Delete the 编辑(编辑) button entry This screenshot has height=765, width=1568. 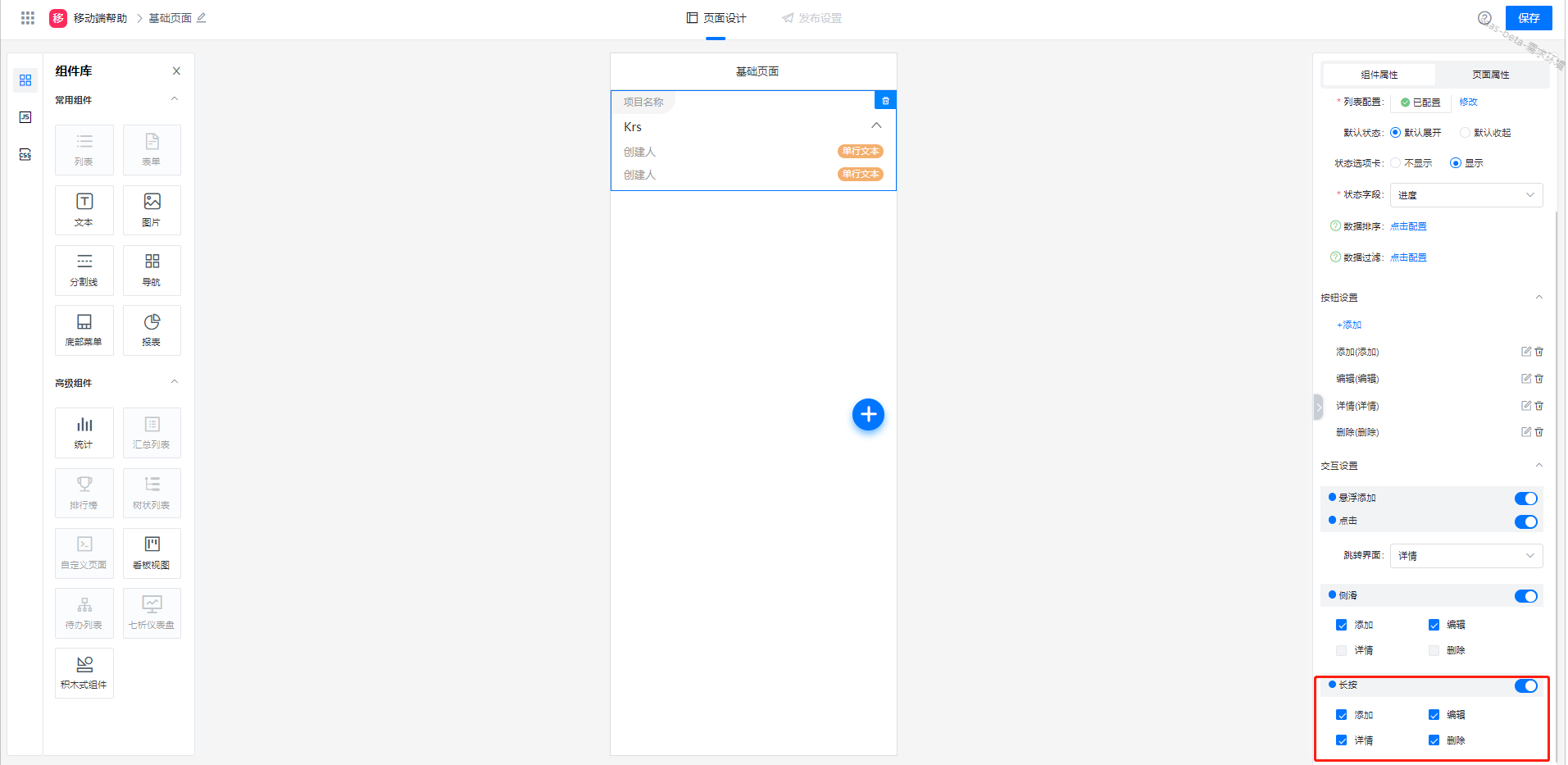click(x=1538, y=379)
